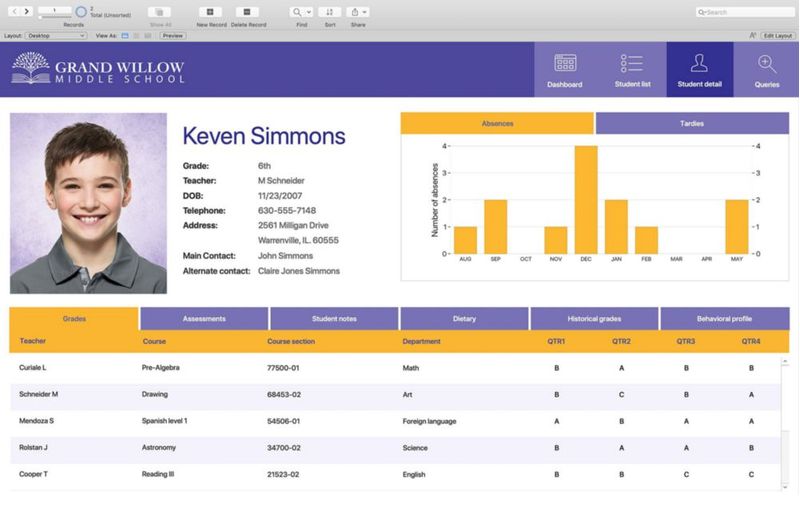Open the Historical grades tab
800x510 pixels.
point(594,319)
